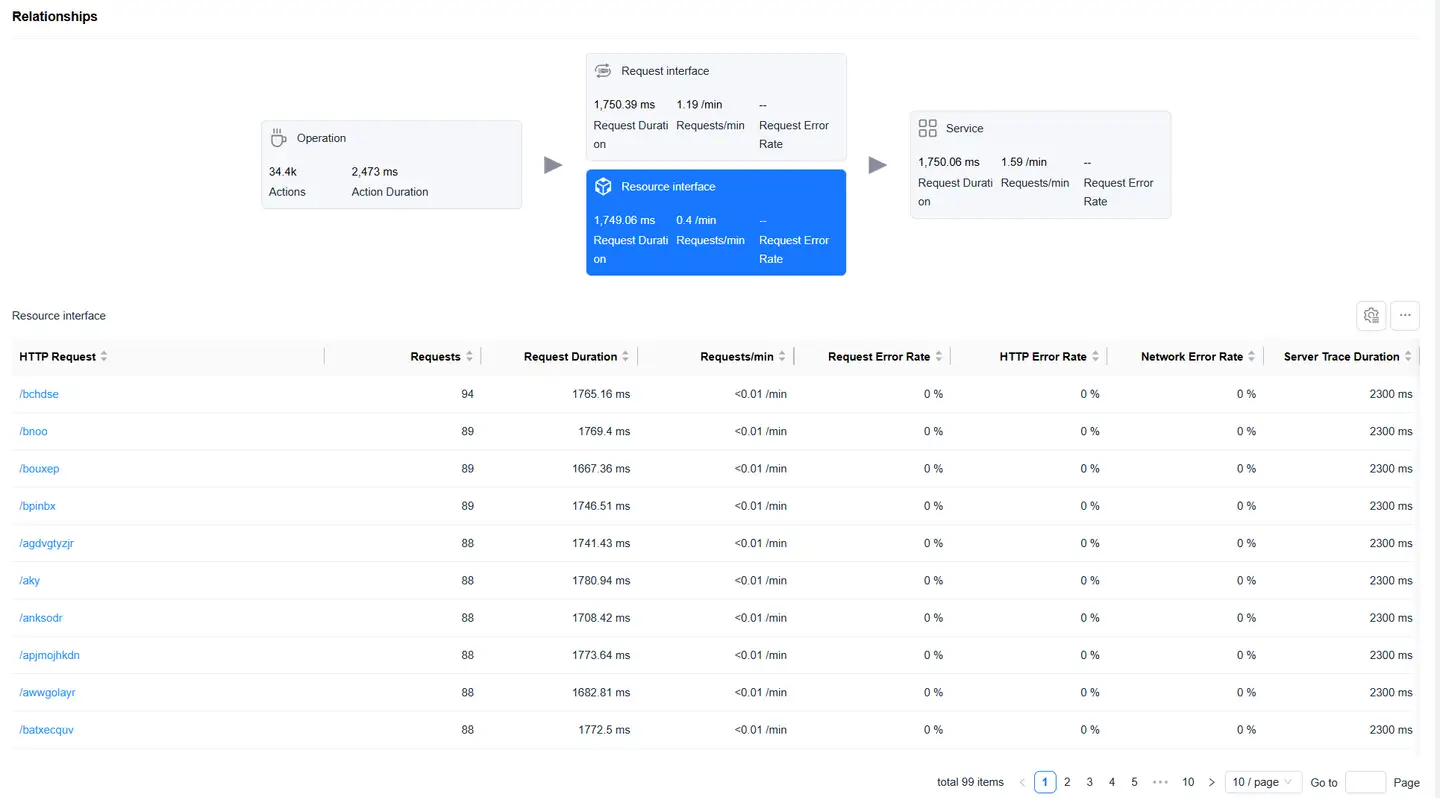This screenshot has width=1440, height=798.
Task: Sort by Request Duration column sort icon
Action: point(625,357)
